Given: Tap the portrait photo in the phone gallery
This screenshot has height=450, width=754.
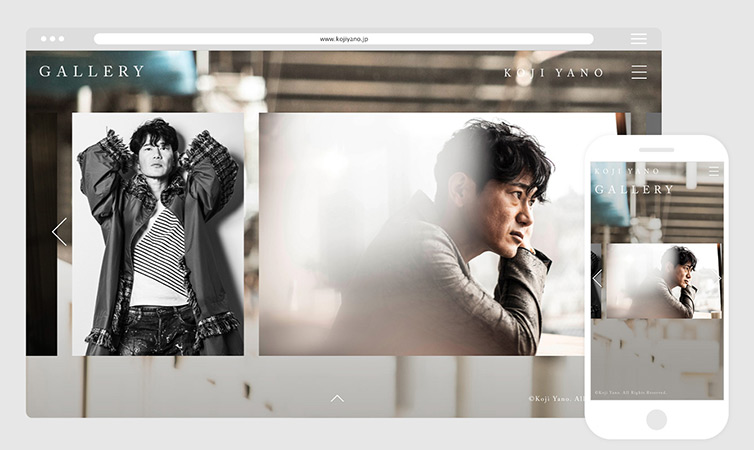Looking at the screenshot, I should [663, 281].
